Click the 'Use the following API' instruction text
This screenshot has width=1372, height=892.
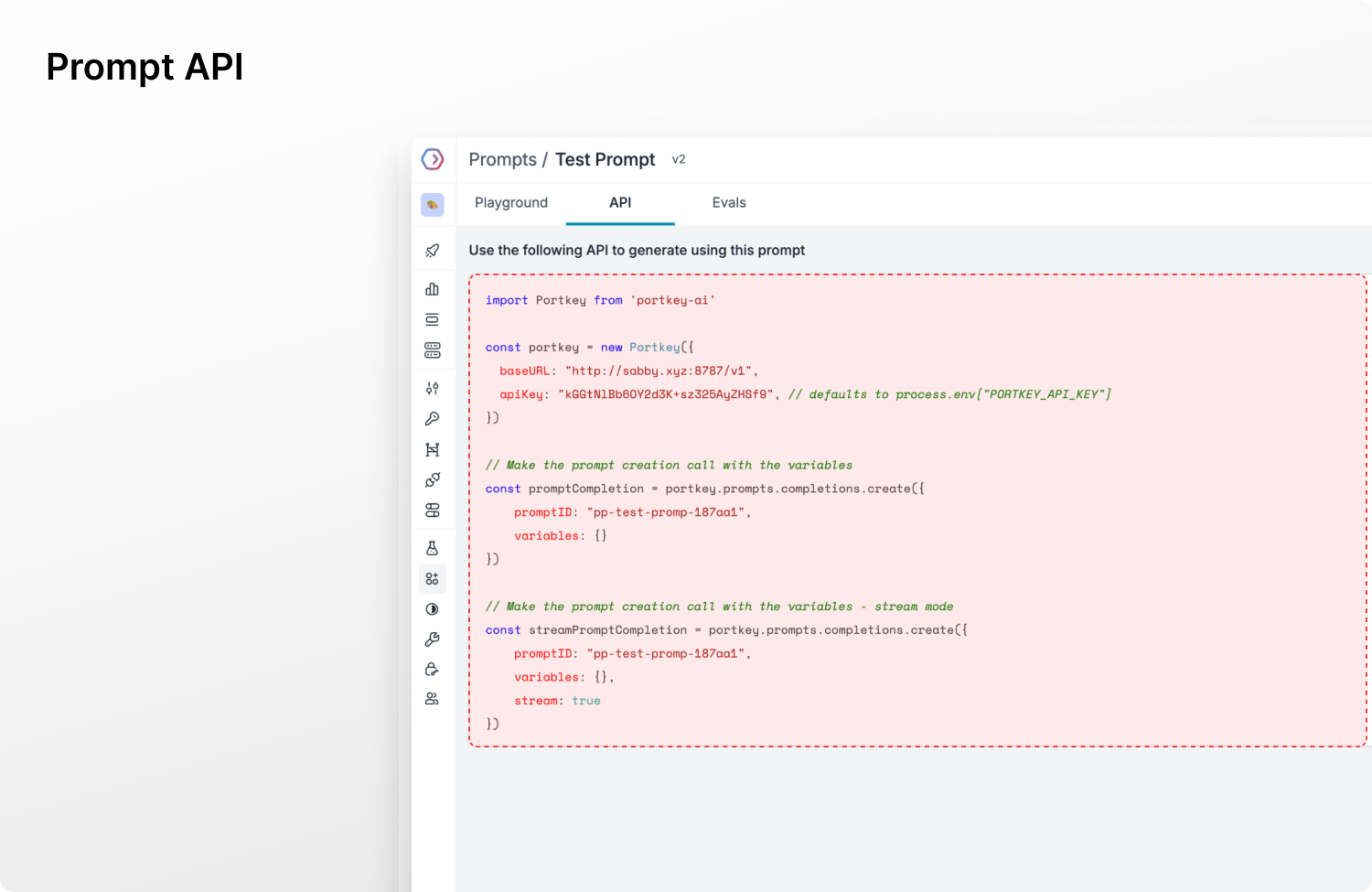pos(637,250)
